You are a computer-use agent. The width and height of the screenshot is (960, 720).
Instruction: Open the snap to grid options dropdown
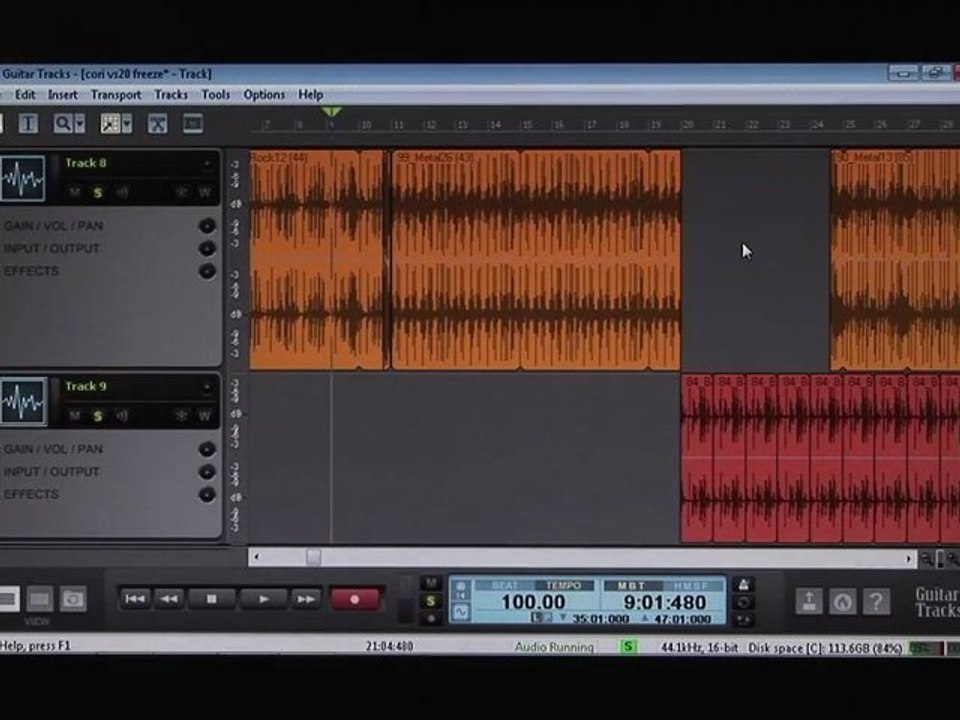(x=127, y=124)
